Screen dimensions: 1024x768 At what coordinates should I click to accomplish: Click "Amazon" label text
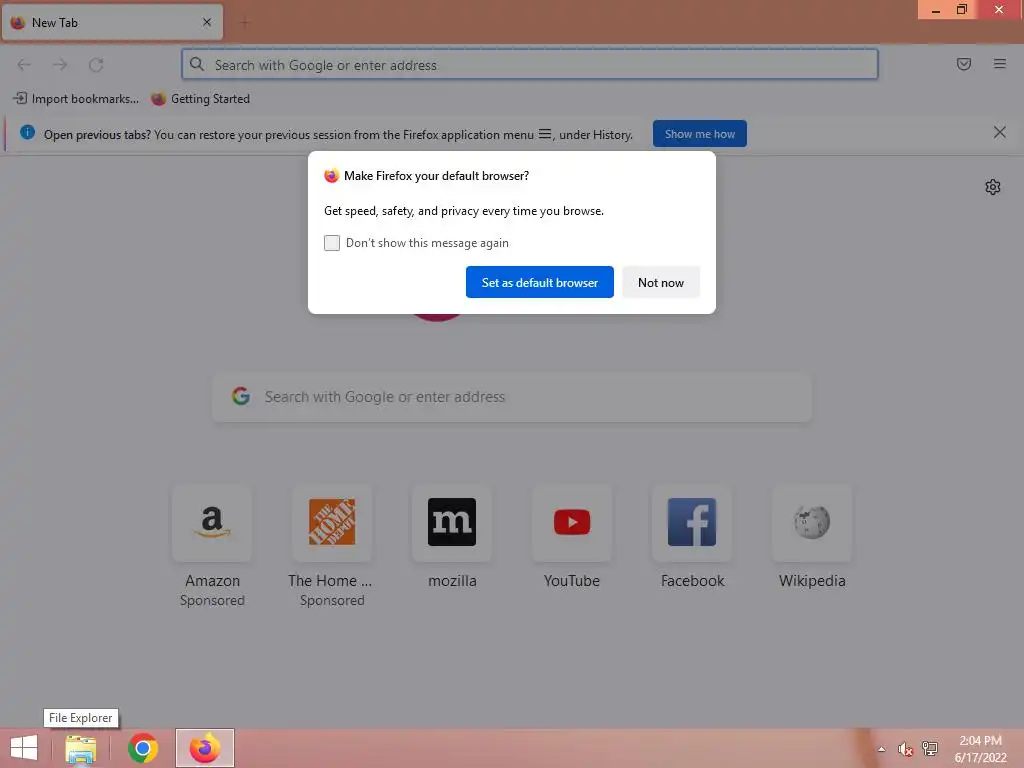(212, 581)
